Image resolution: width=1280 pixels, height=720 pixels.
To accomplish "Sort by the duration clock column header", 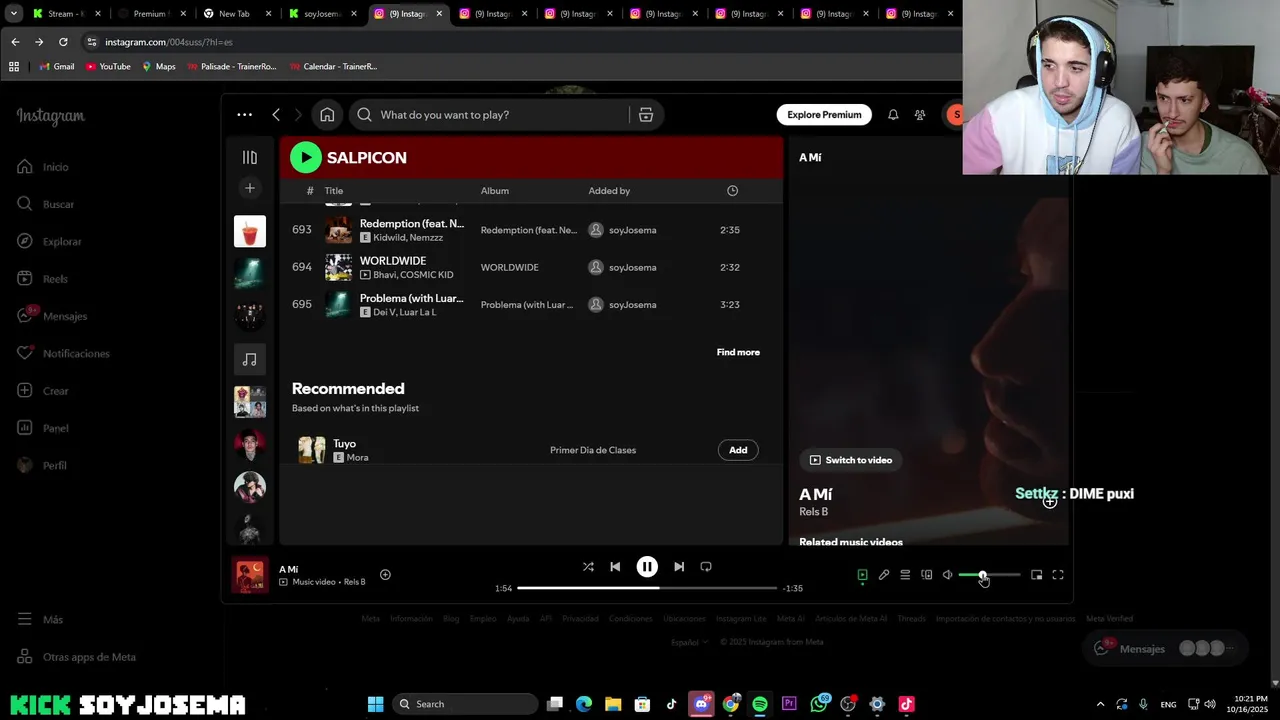I will pos(732,191).
